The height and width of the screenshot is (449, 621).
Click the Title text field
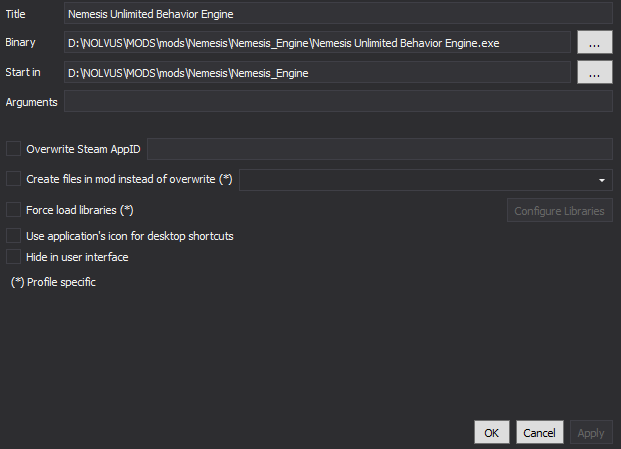338,13
